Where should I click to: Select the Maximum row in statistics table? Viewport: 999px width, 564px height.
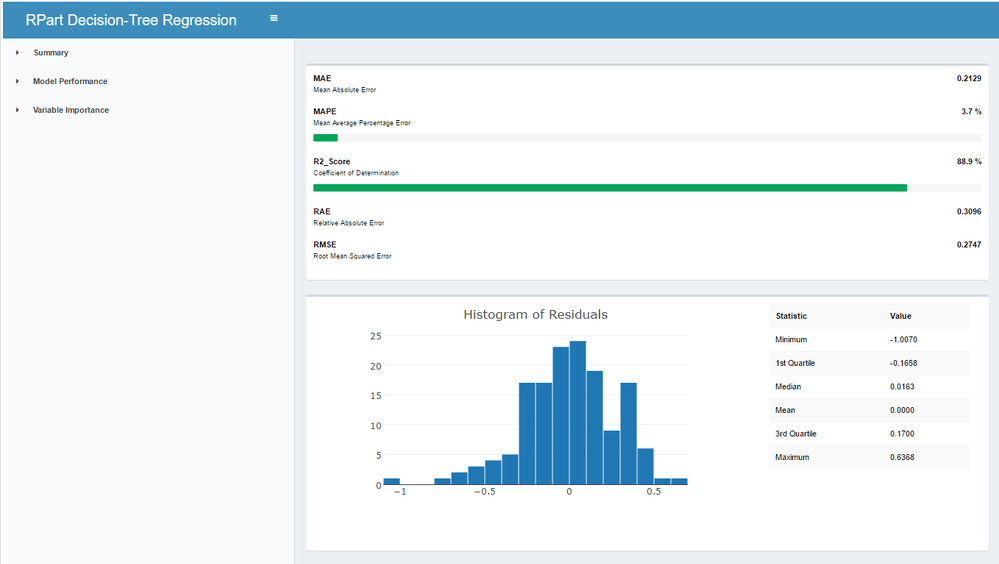[x=869, y=458]
